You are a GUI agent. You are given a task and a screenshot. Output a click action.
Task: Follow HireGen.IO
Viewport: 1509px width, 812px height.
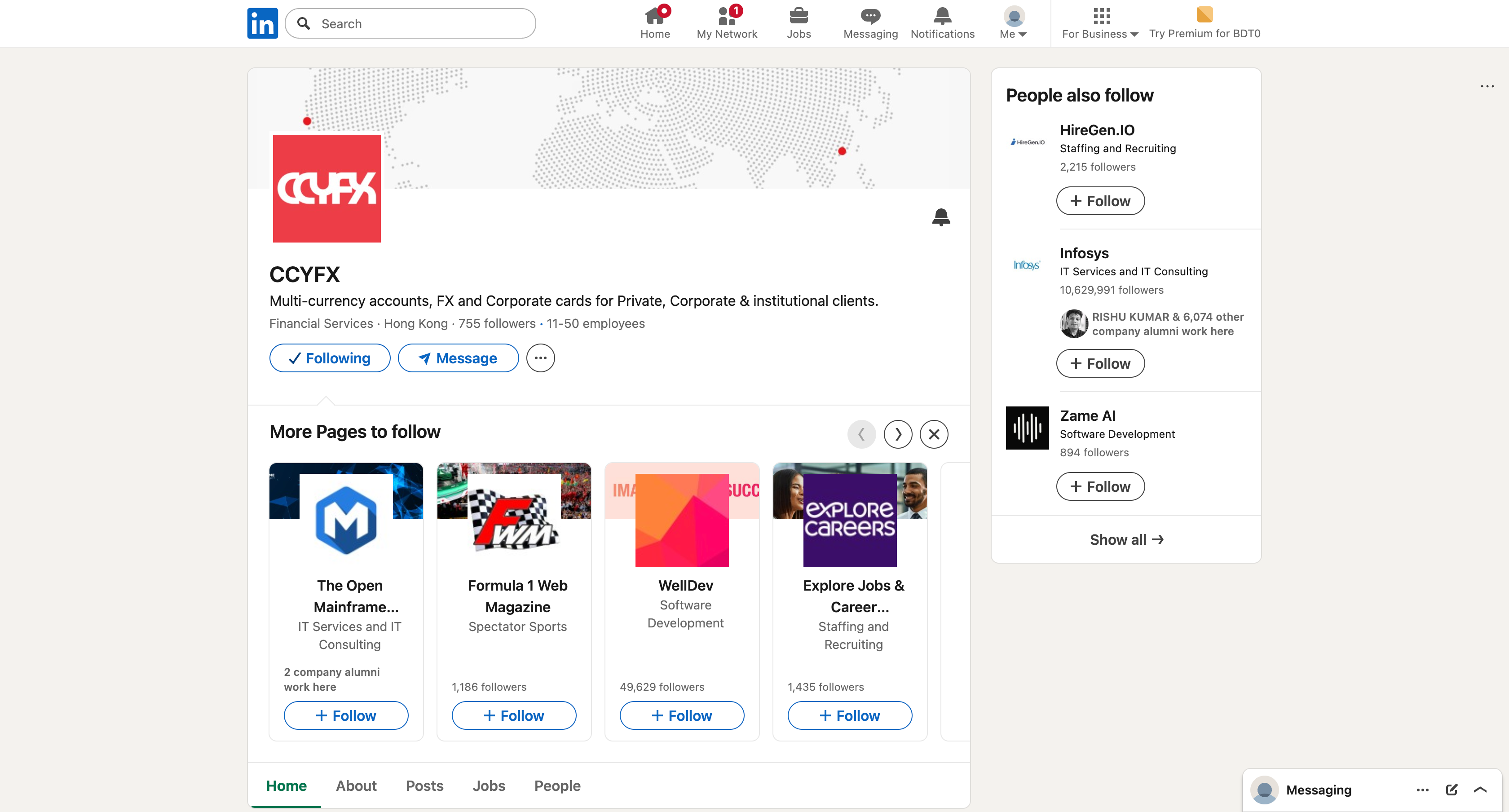point(1100,201)
